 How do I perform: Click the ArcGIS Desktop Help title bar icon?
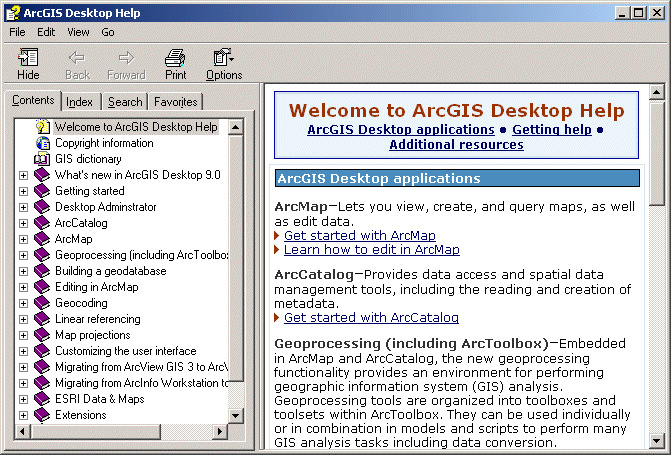(x=13, y=13)
